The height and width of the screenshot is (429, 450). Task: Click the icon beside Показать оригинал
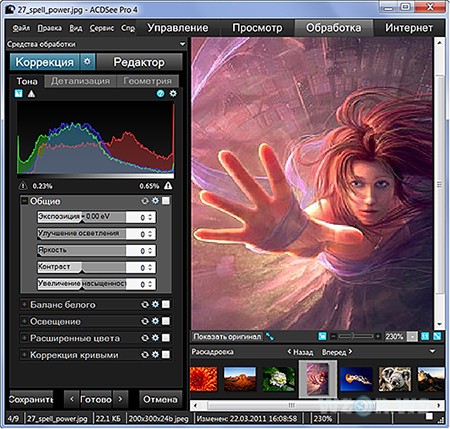click(270, 337)
